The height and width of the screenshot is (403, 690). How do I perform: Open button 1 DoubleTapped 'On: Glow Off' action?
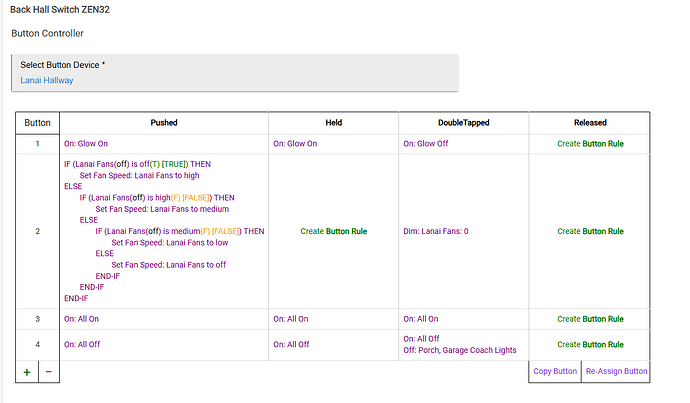(425, 144)
